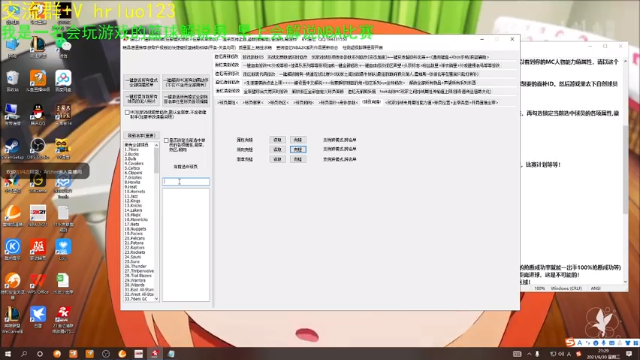This screenshot has height=360, width=640.
Task: Click the Cortana circle on taskbar
Action: click(x=40, y=354)
